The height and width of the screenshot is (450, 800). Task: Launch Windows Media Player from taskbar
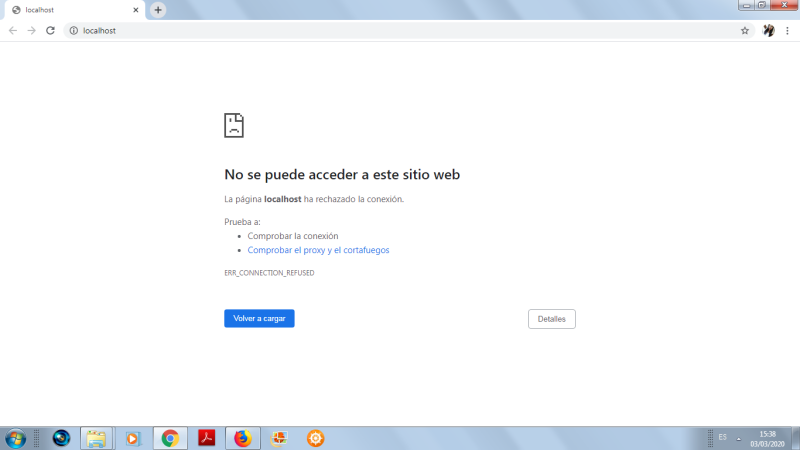(x=133, y=438)
